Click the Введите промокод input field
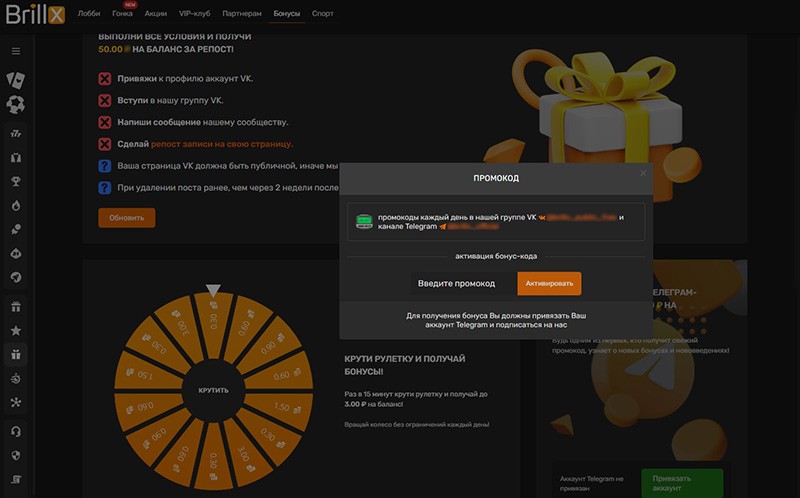Image resolution: width=800 pixels, height=498 pixels. pos(456,284)
